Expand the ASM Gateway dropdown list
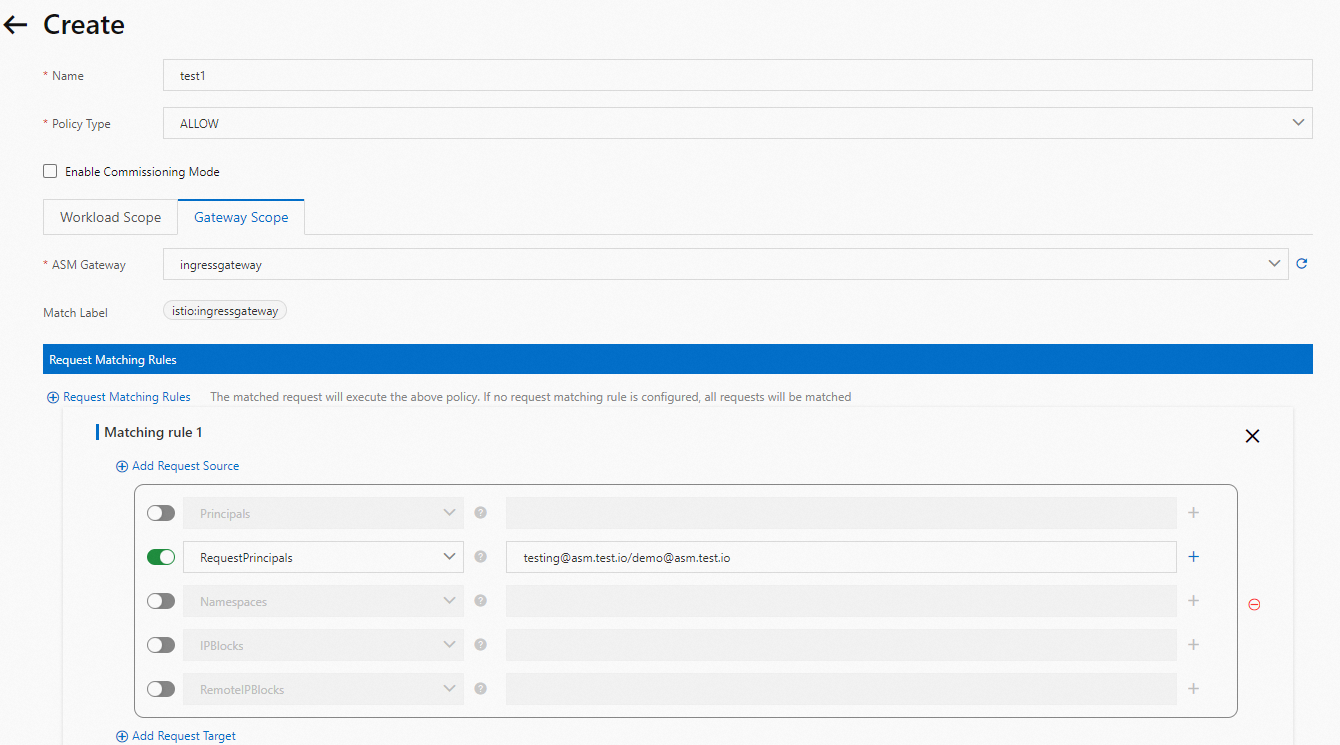This screenshot has height=745, width=1340. point(1274,263)
